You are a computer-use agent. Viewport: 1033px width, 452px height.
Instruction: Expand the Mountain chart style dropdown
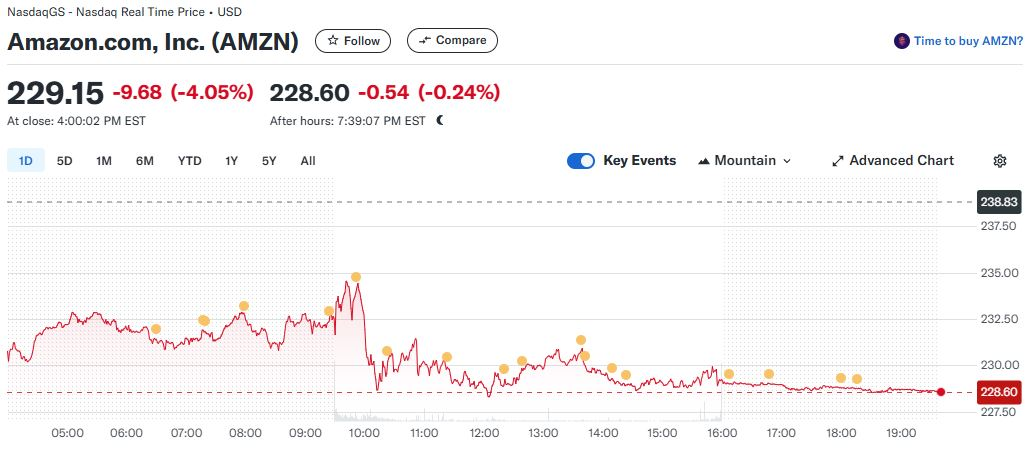click(x=744, y=161)
